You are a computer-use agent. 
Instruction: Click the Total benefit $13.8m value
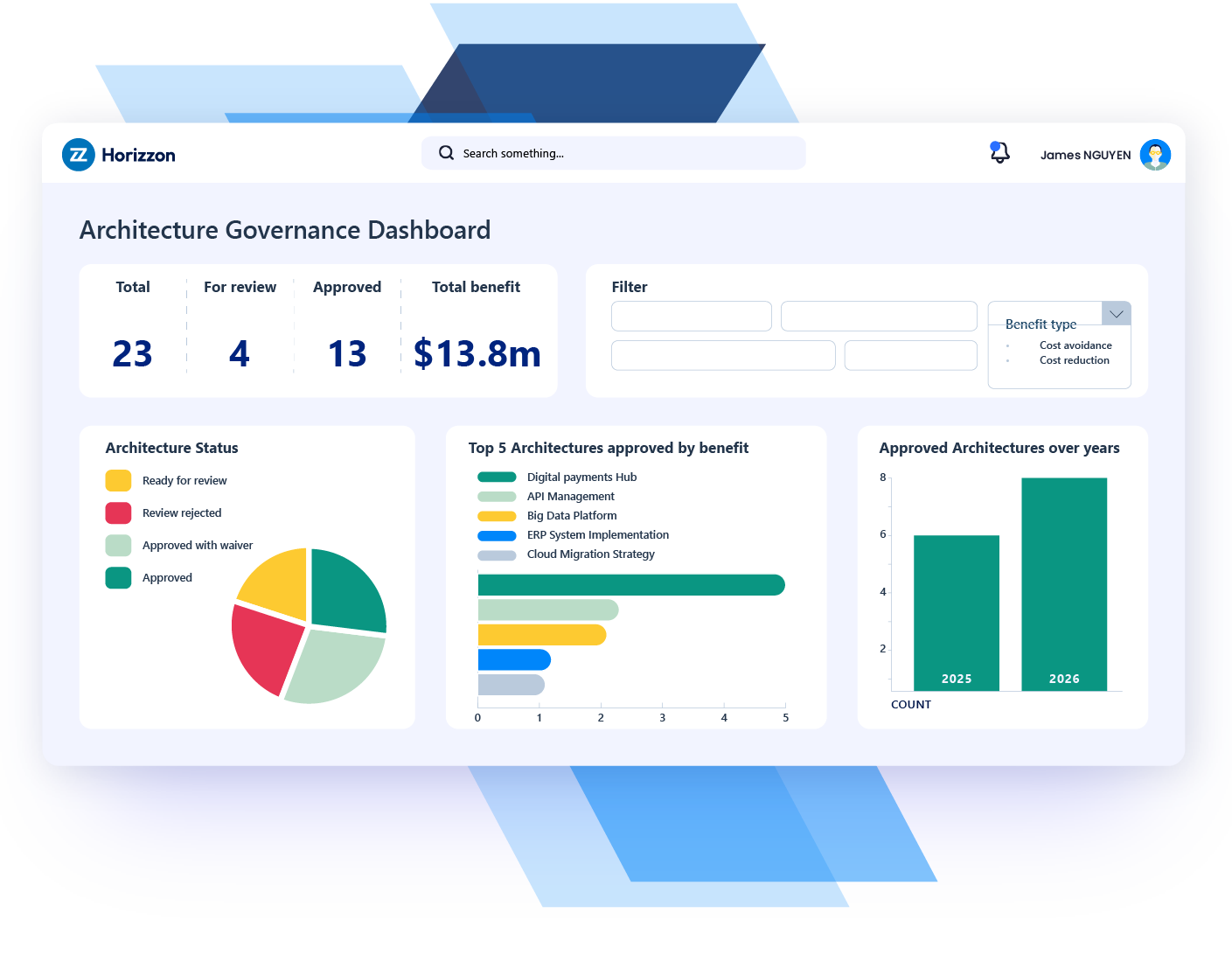pyautogui.click(x=477, y=353)
